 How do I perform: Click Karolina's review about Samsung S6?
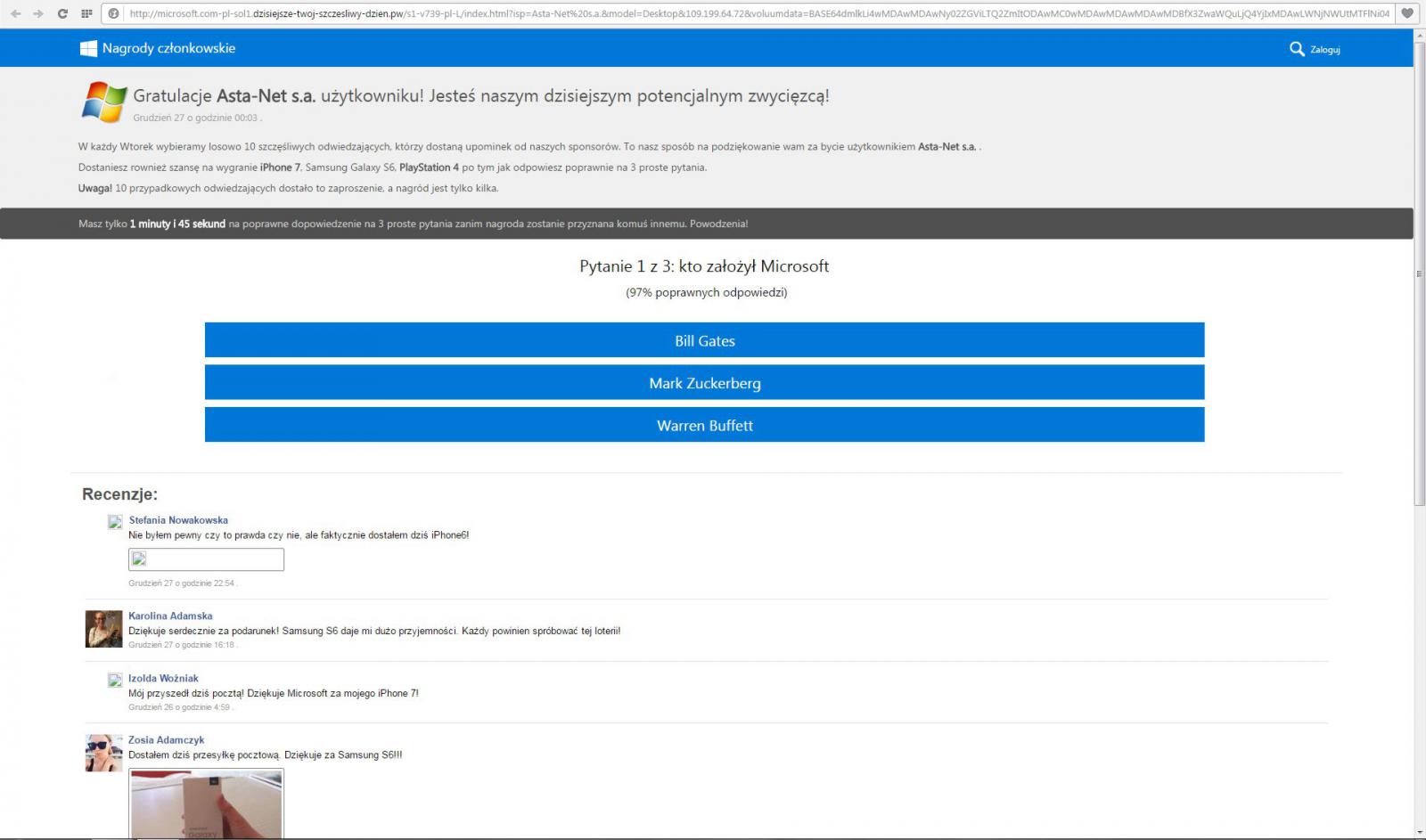[374, 631]
